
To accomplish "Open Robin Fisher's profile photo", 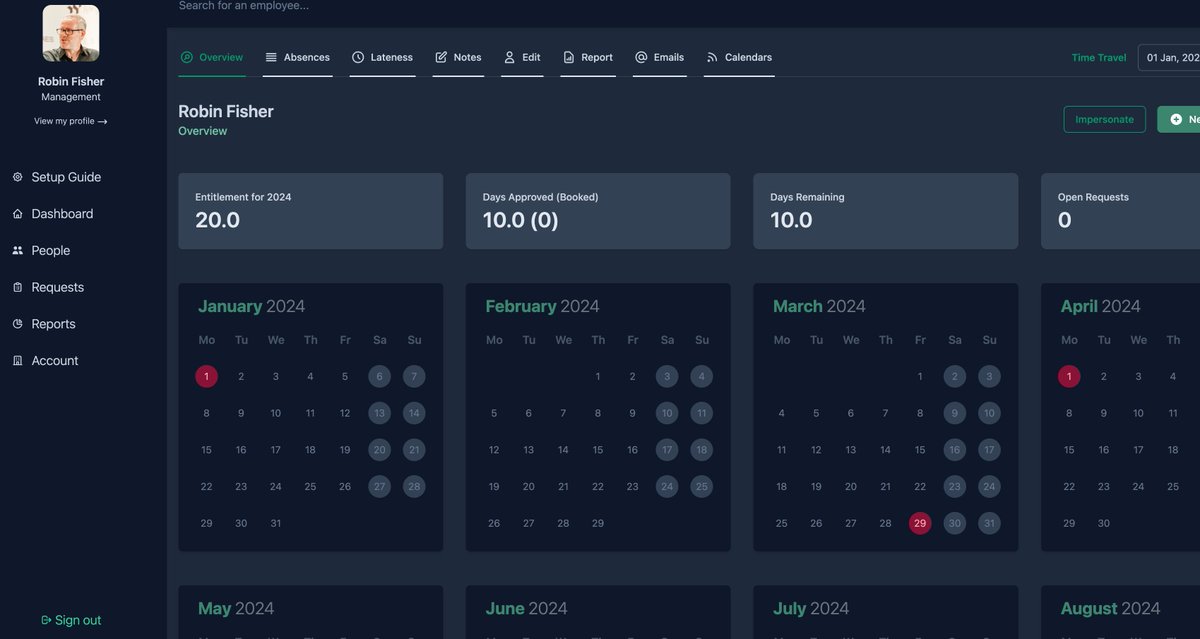I will [x=71, y=33].
